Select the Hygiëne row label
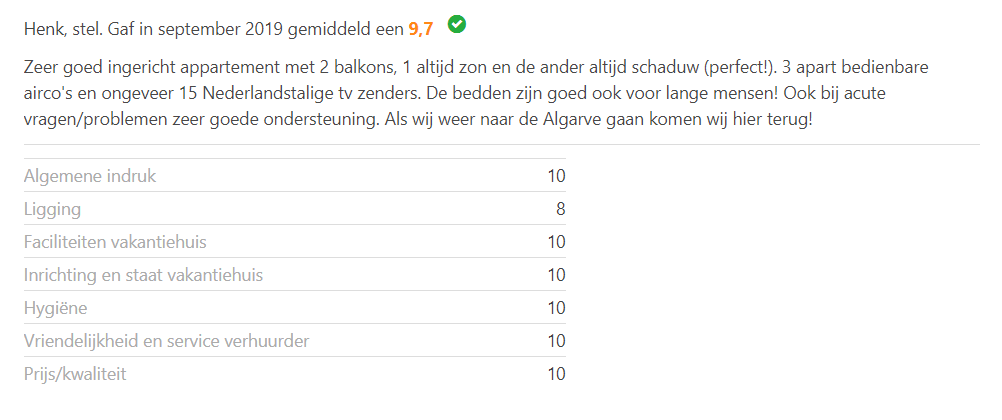 (x=56, y=308)
